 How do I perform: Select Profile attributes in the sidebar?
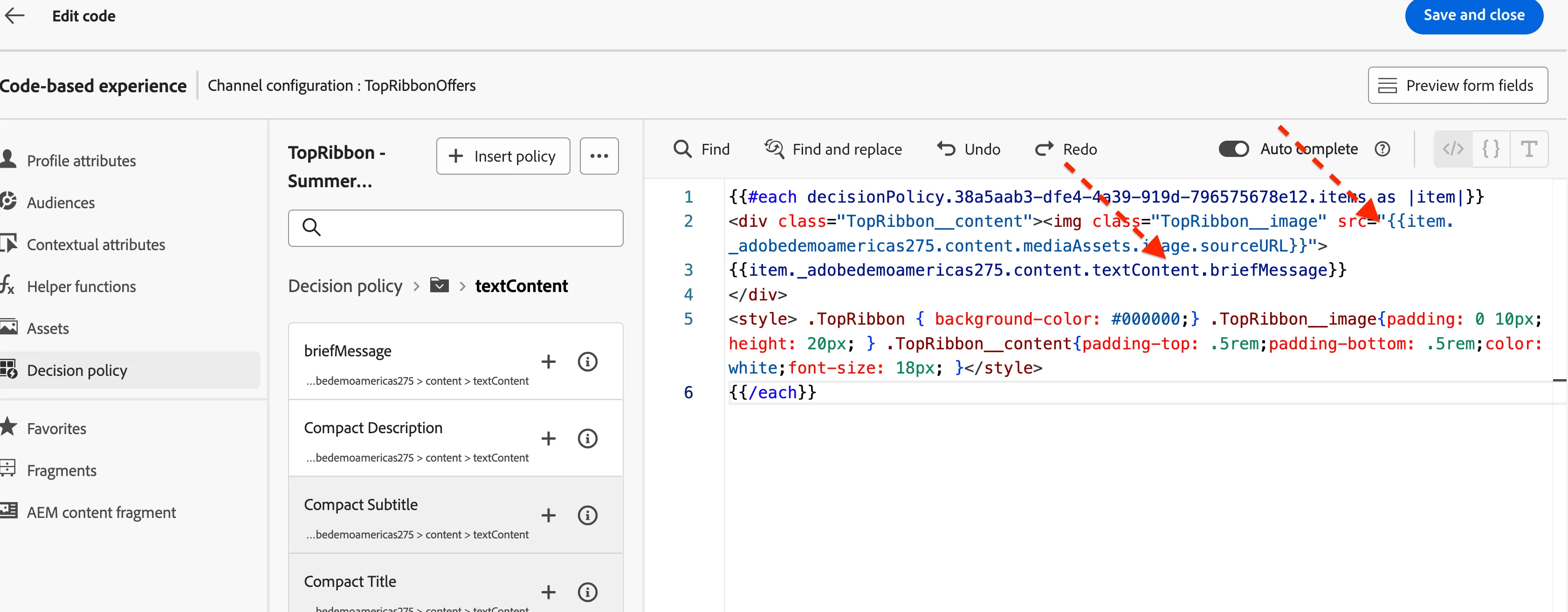coord(81,161)
